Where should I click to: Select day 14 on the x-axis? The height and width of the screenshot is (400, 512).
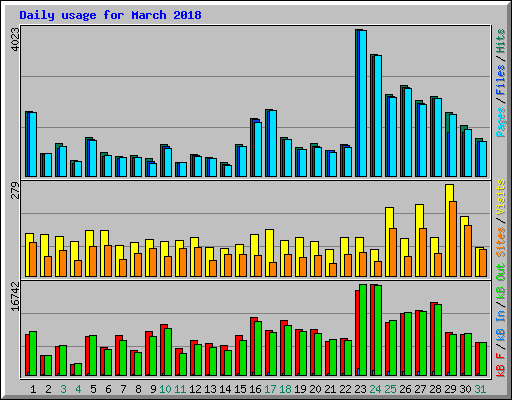click(x=225, y=389)
